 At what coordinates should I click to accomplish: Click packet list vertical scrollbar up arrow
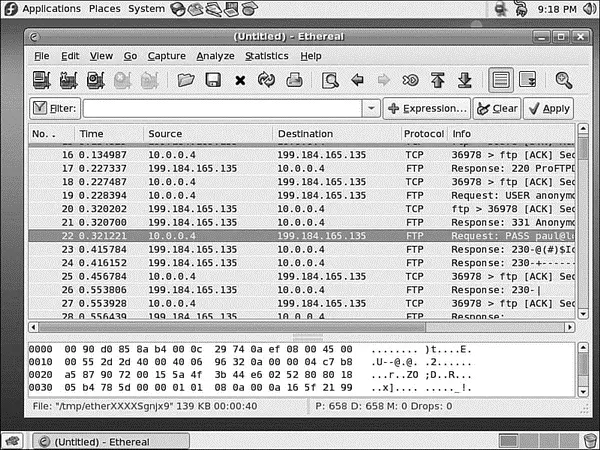pos(583,129)
